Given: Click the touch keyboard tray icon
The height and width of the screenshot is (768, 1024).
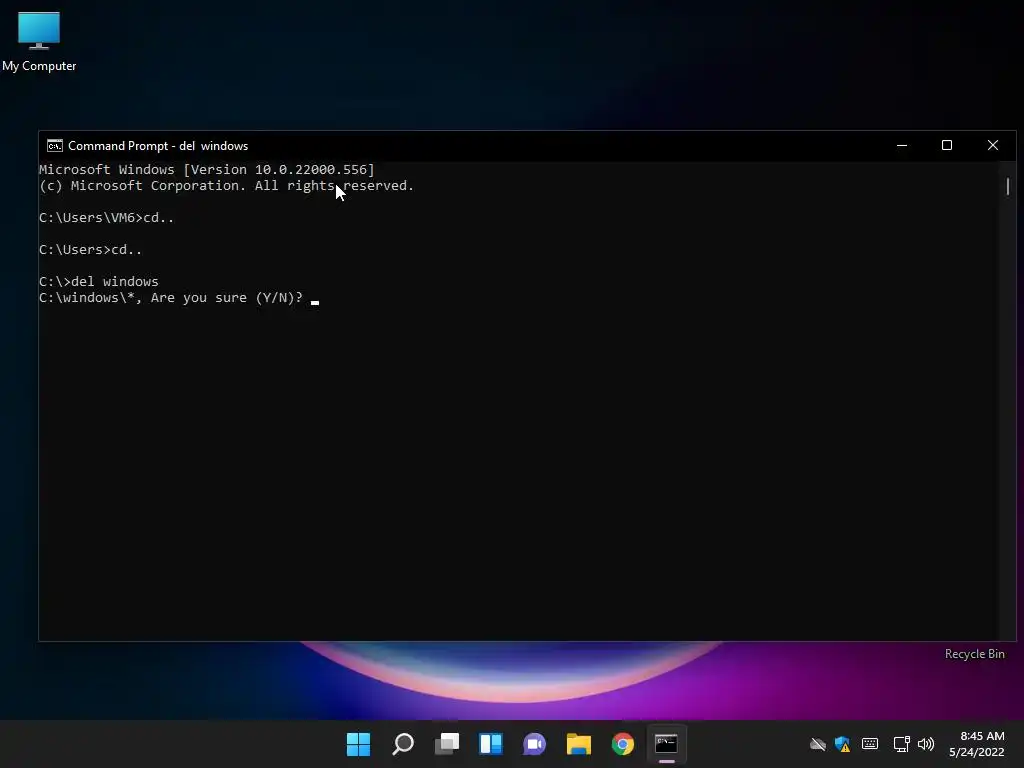Looking at the screenshot, I should [870, 744].
